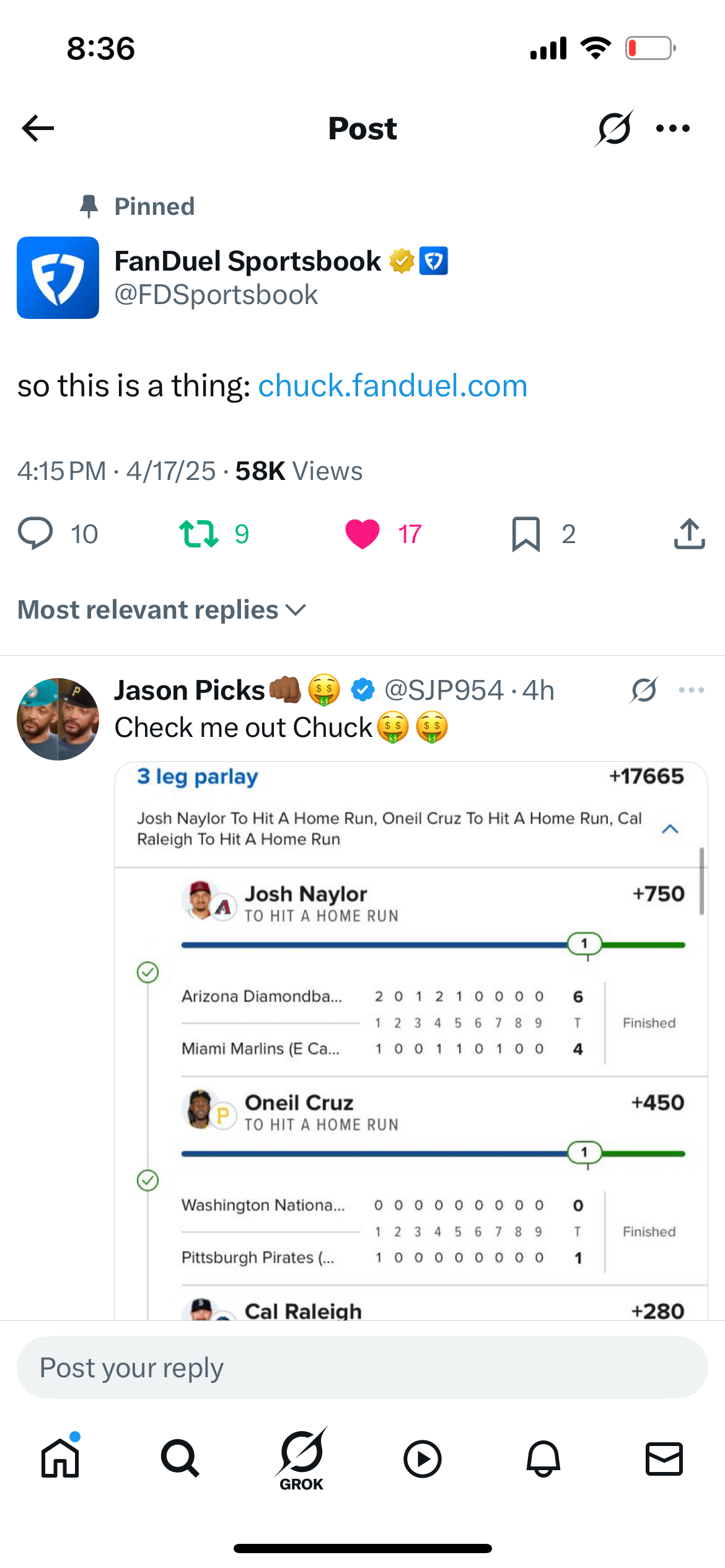This screenshot has width=725, height=1568.
Task: Open more options on Jason Picks reply
Action: click(691, 690)
